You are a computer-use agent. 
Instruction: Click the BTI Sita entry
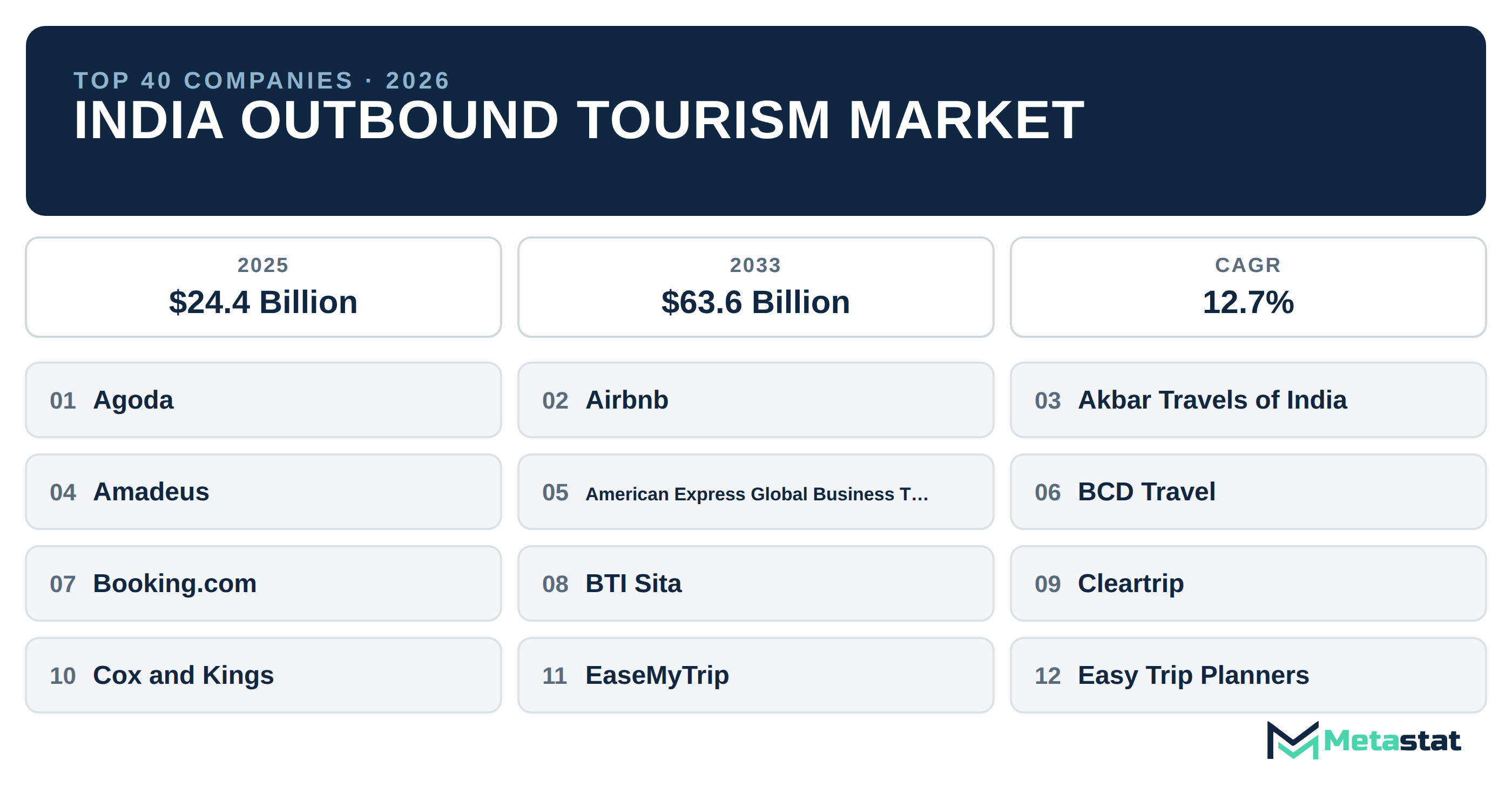point(755,584)
